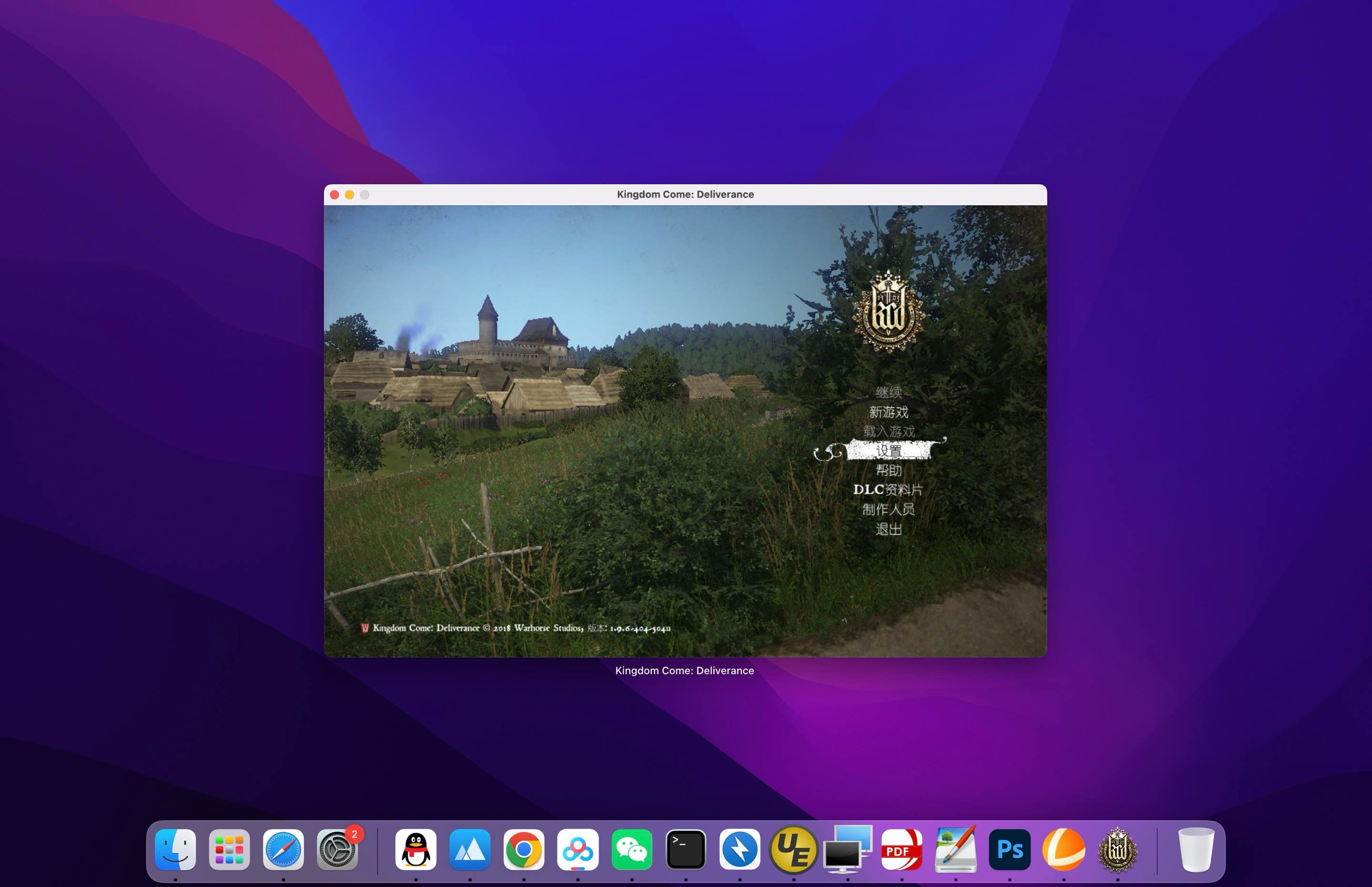Open the blue mountain-peaks app in dock
Image resolution: width=1372 pixels, height=887 pixels.
coord(470,849)
